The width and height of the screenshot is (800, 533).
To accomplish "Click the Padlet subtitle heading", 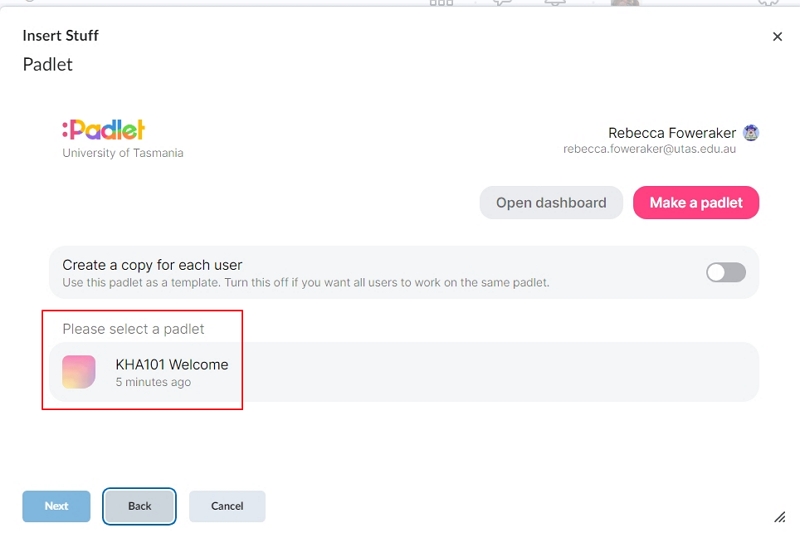I will (47, 64).
